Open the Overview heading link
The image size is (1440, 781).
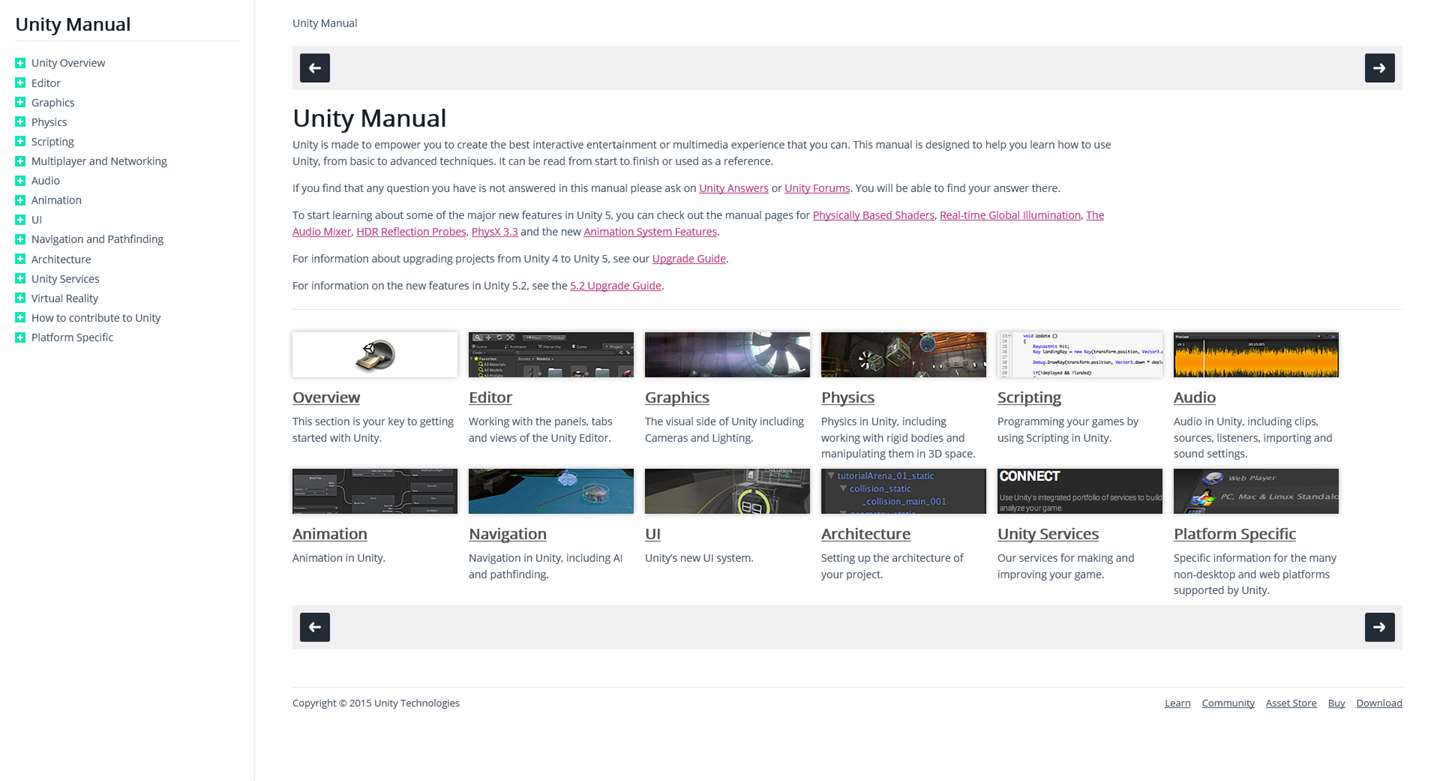[x=326, y=397]
